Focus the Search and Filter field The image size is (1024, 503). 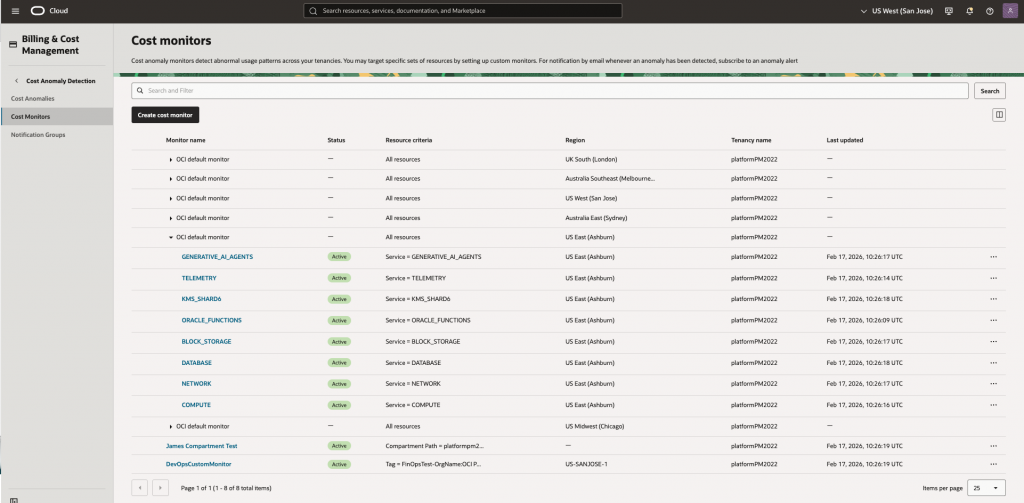coord(550,91)
